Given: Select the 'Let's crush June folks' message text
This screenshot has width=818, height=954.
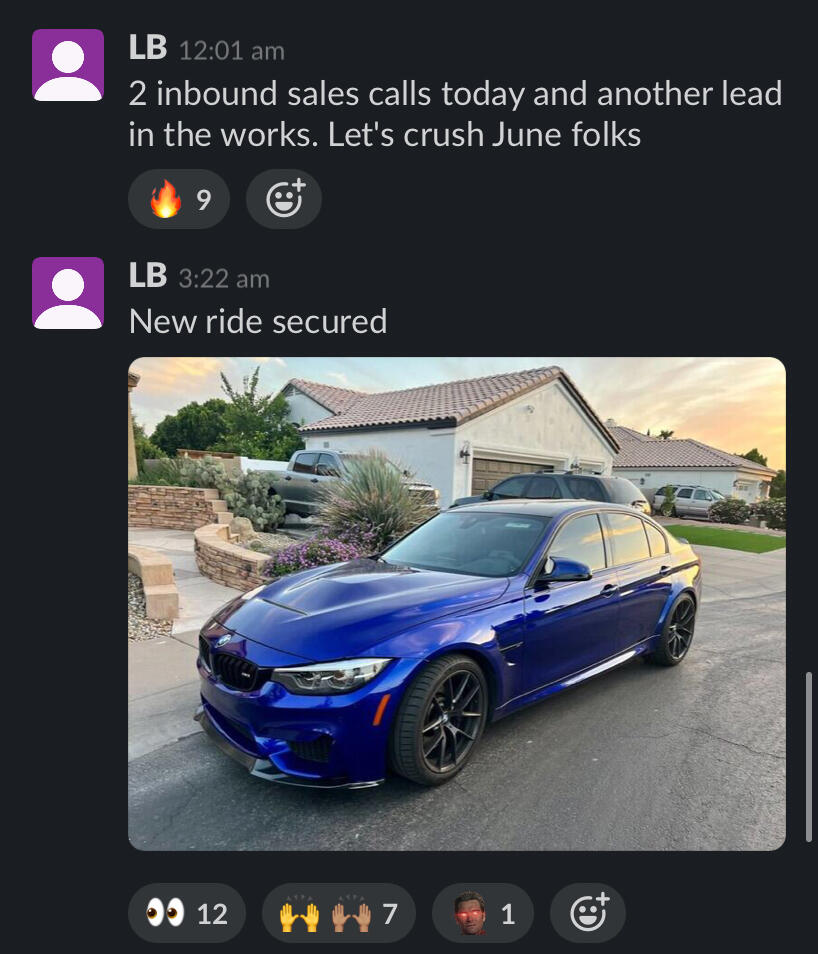Looking at the screenshot, I should coord(484,135).
